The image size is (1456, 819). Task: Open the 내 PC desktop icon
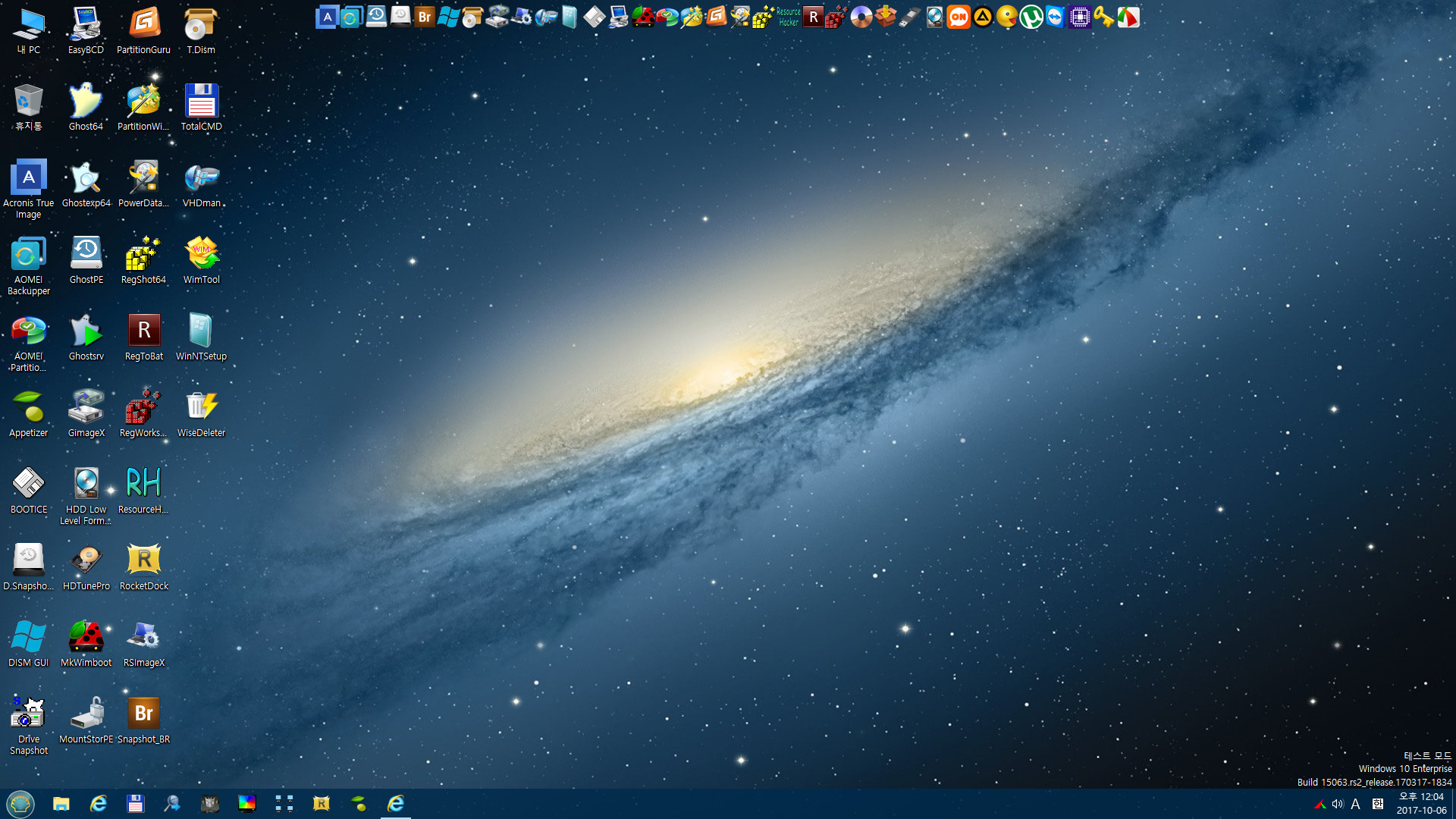click(29, 31)
